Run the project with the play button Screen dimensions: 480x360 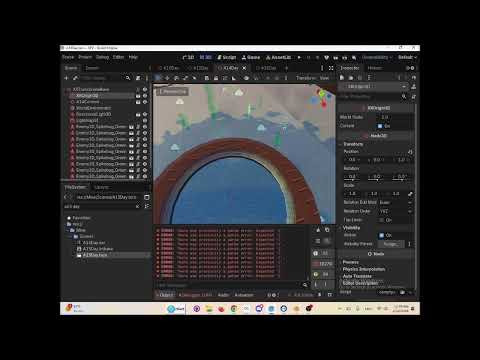(299, 57)
